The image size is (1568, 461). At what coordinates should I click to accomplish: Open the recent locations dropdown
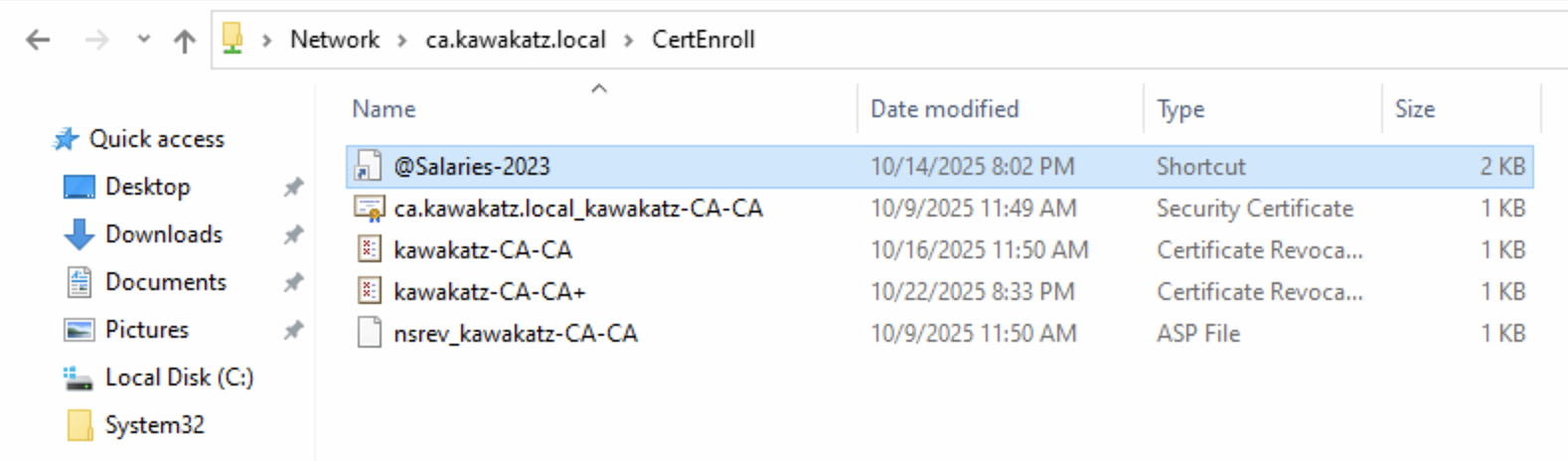[144, 40]
